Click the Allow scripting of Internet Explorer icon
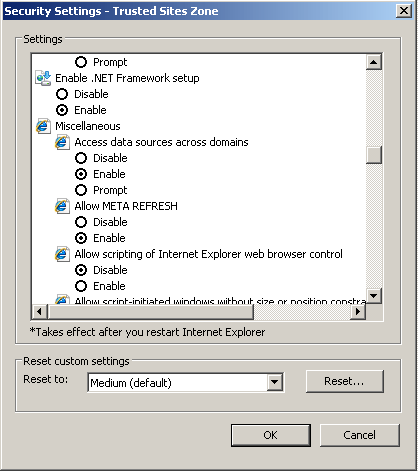This screenshot has height=471, width=418. (x=62, y=254)
